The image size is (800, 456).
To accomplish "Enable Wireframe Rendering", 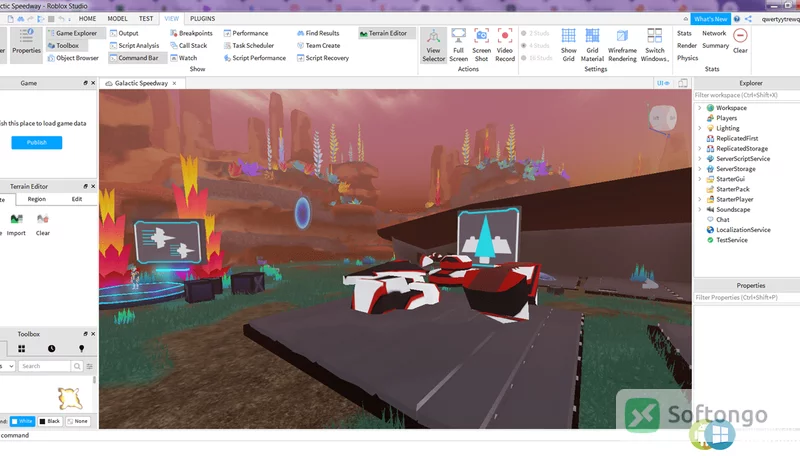I will (x=622, y=45).
